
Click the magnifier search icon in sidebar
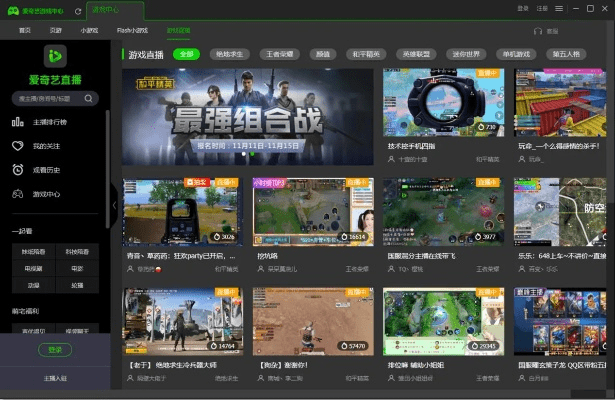point(89,98)
